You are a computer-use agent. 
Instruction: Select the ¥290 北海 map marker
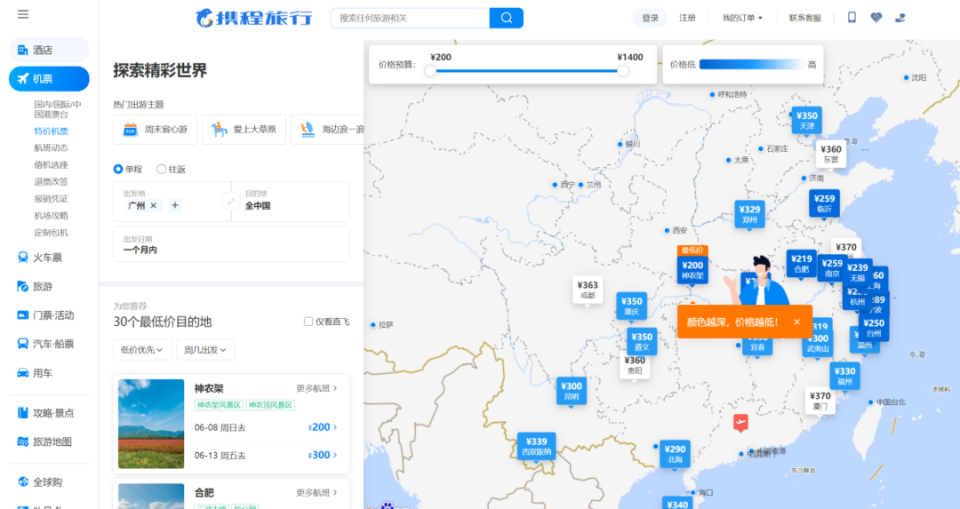(675, 454)
